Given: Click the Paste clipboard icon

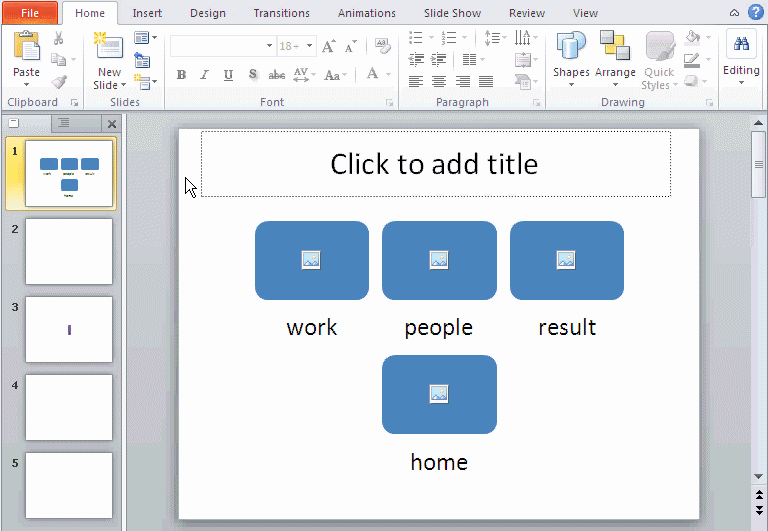Looking at the screenshot, I should 26,47.
